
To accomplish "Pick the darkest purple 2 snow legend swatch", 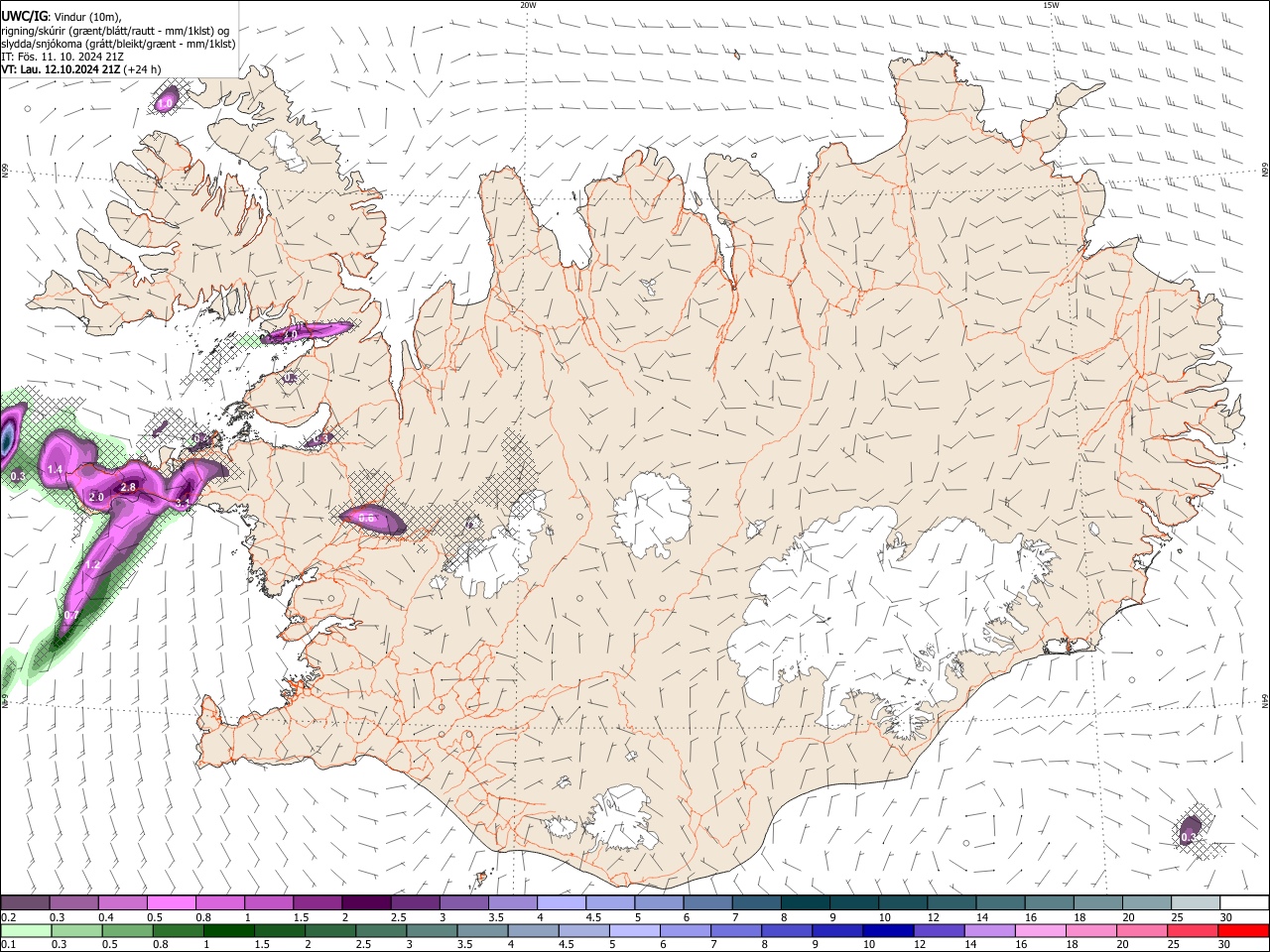I will coord(365,903).
